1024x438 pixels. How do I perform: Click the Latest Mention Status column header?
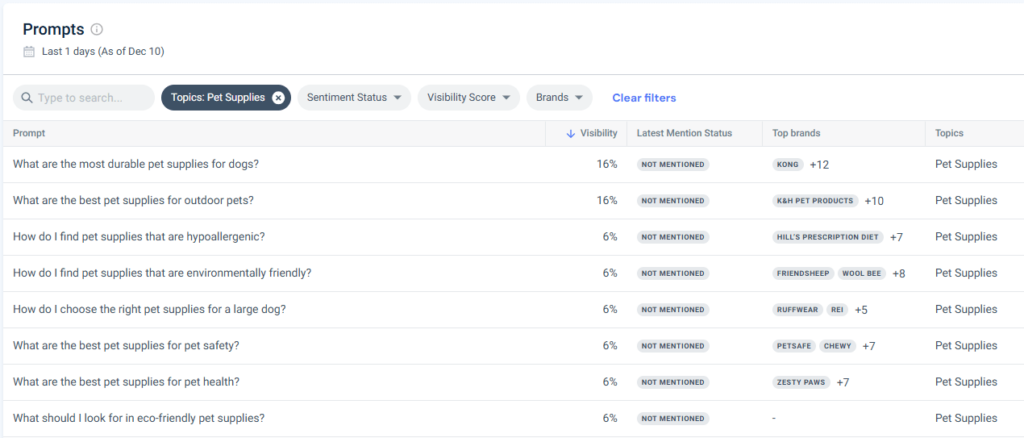click(684, 133)
